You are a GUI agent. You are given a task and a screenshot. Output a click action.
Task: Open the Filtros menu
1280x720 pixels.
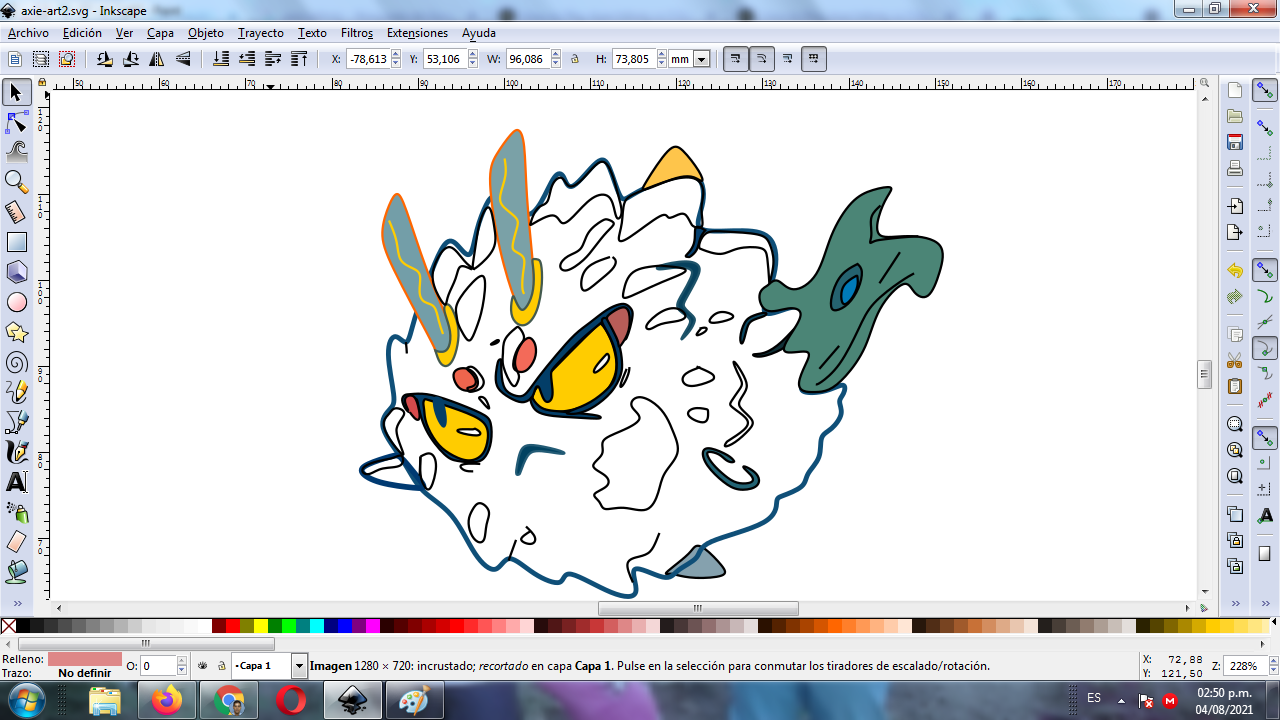(x=357, y=33)
